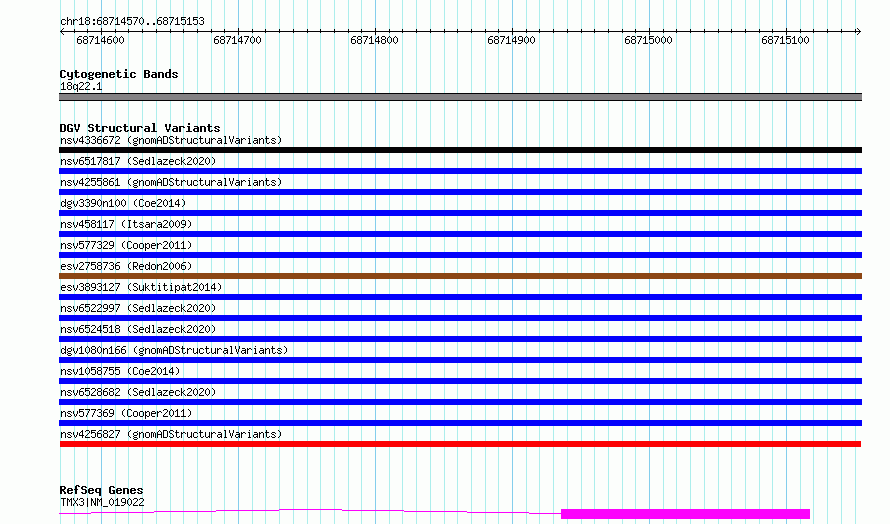Viewport: 890px width, 524px height.
Task: Click the blue bar under nsv6524518
Action: pos(460,339)
